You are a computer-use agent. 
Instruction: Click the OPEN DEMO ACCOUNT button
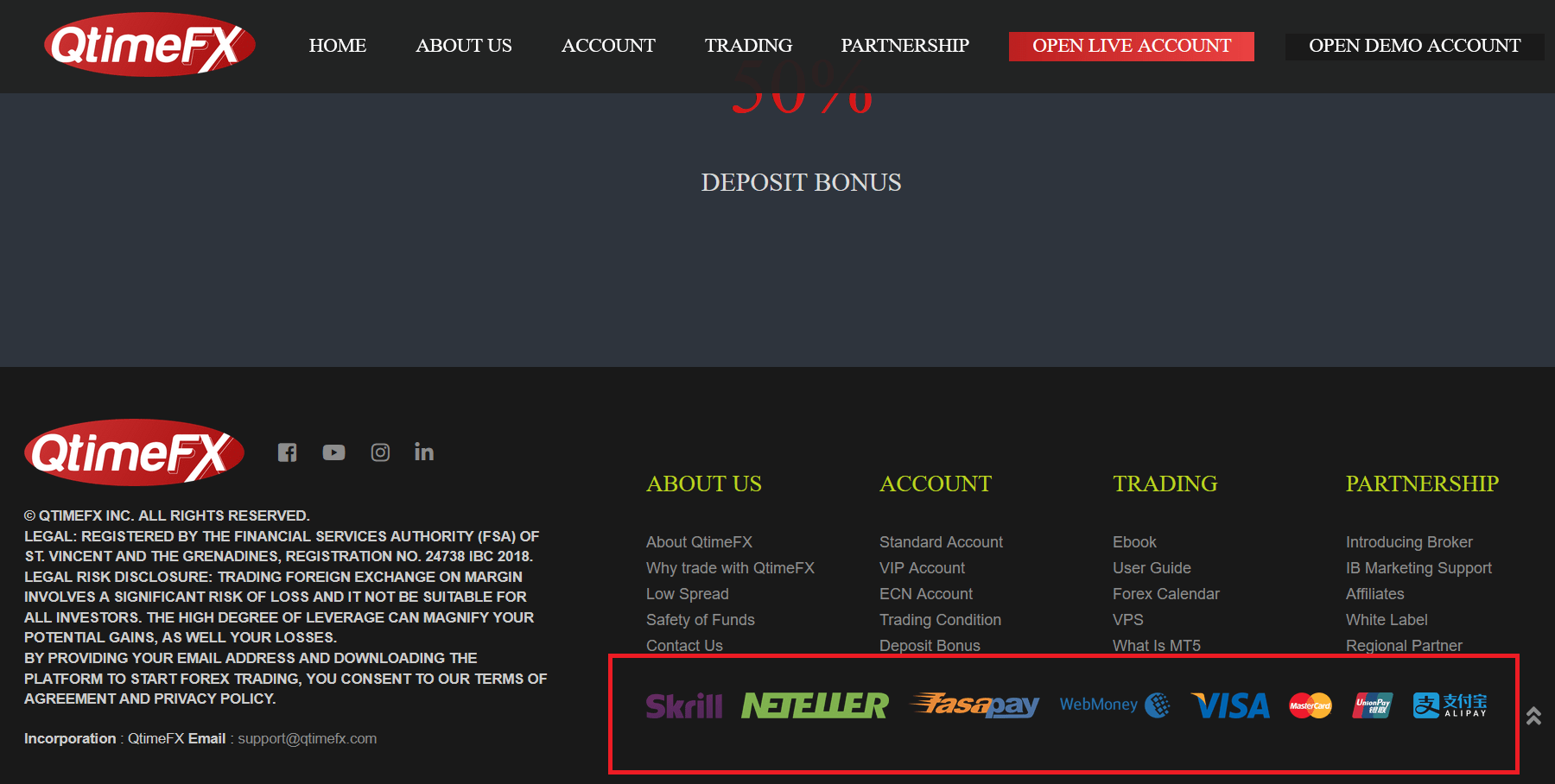1414,46
